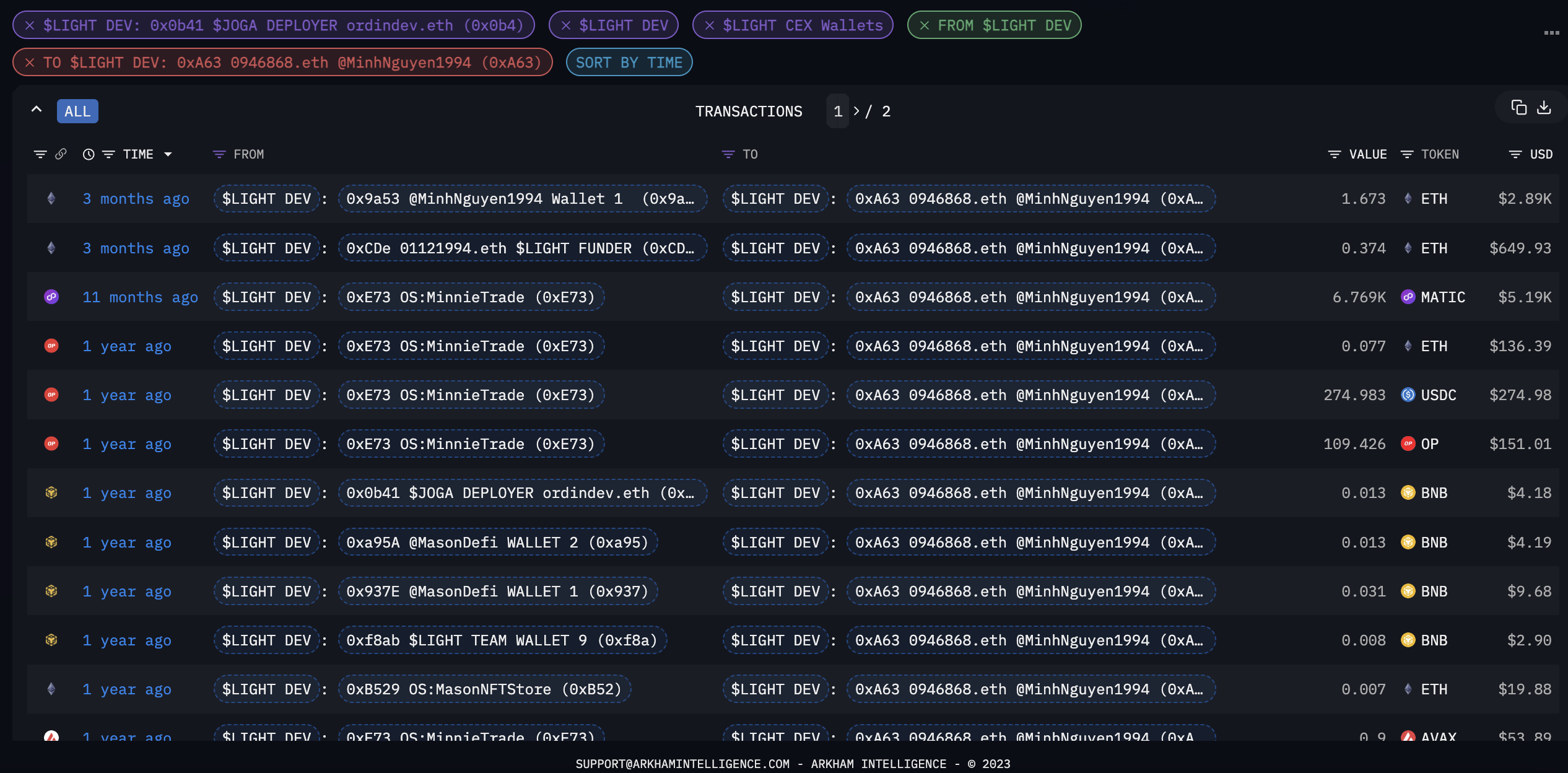Image resolution: width=1568 pixels, height=773 pixels.
Task: Open 0x0b41 $JOGA DEPLOYER ordindev.eth sender
Action: [x=523, y=493]
